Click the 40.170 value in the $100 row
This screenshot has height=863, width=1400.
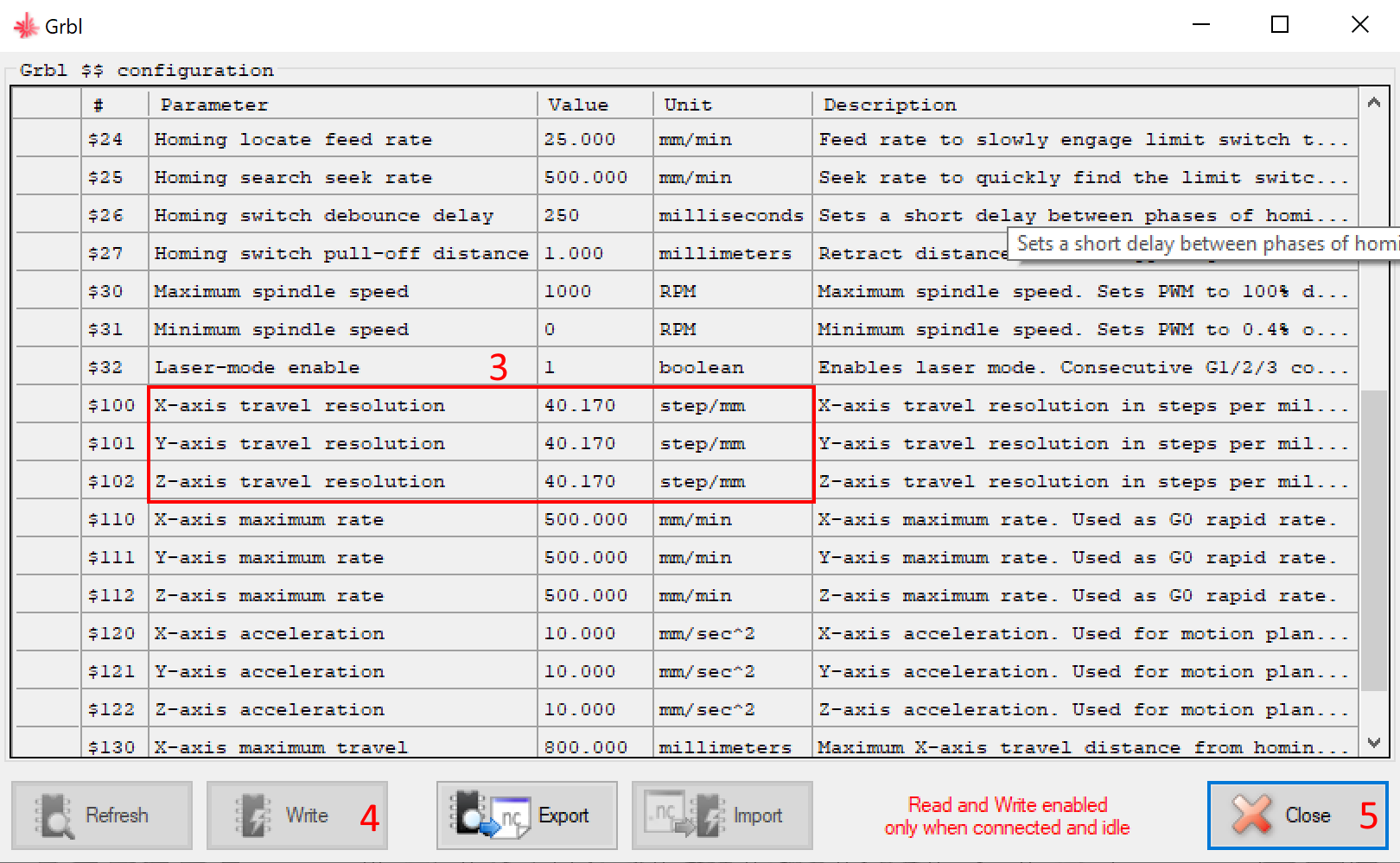point(595,405)
